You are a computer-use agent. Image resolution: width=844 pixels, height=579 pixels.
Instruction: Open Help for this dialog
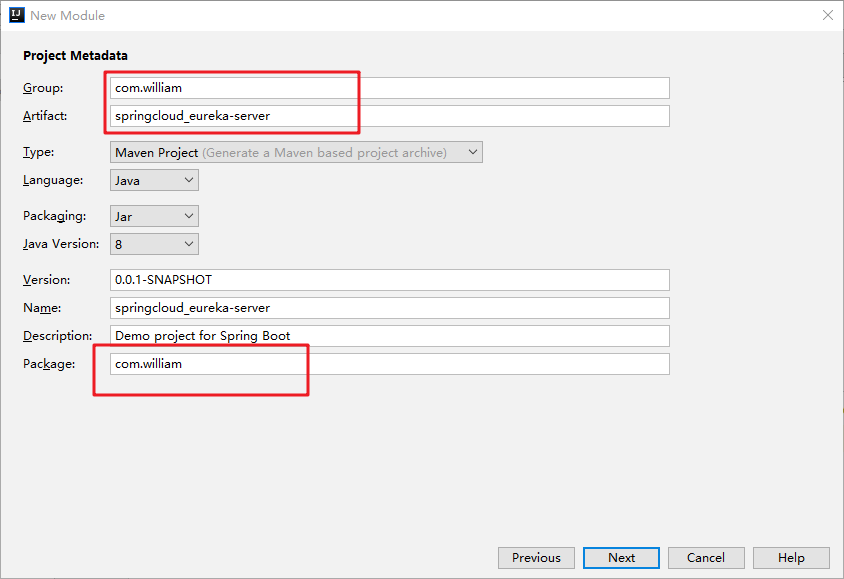pyautogui.click(x=791, y=558)
